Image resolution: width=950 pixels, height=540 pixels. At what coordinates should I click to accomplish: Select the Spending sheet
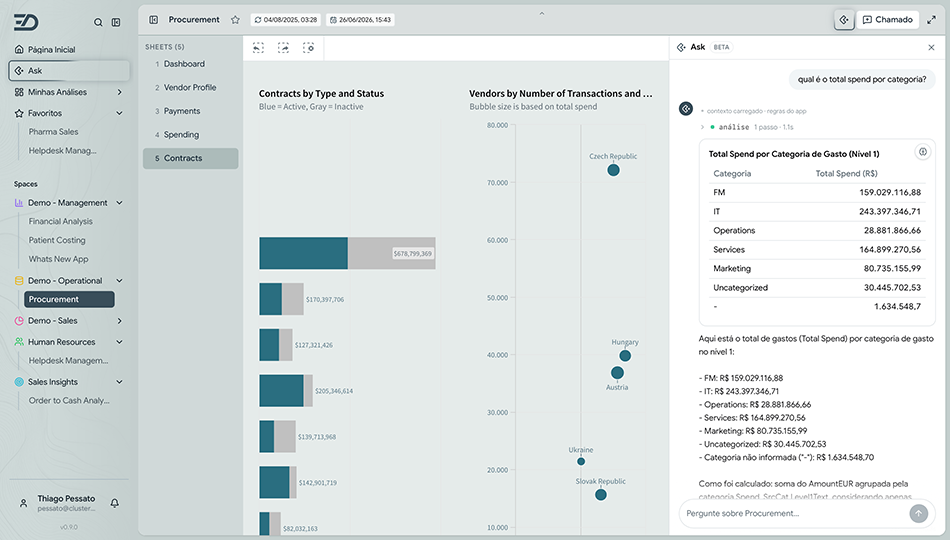tap(190, 135)
